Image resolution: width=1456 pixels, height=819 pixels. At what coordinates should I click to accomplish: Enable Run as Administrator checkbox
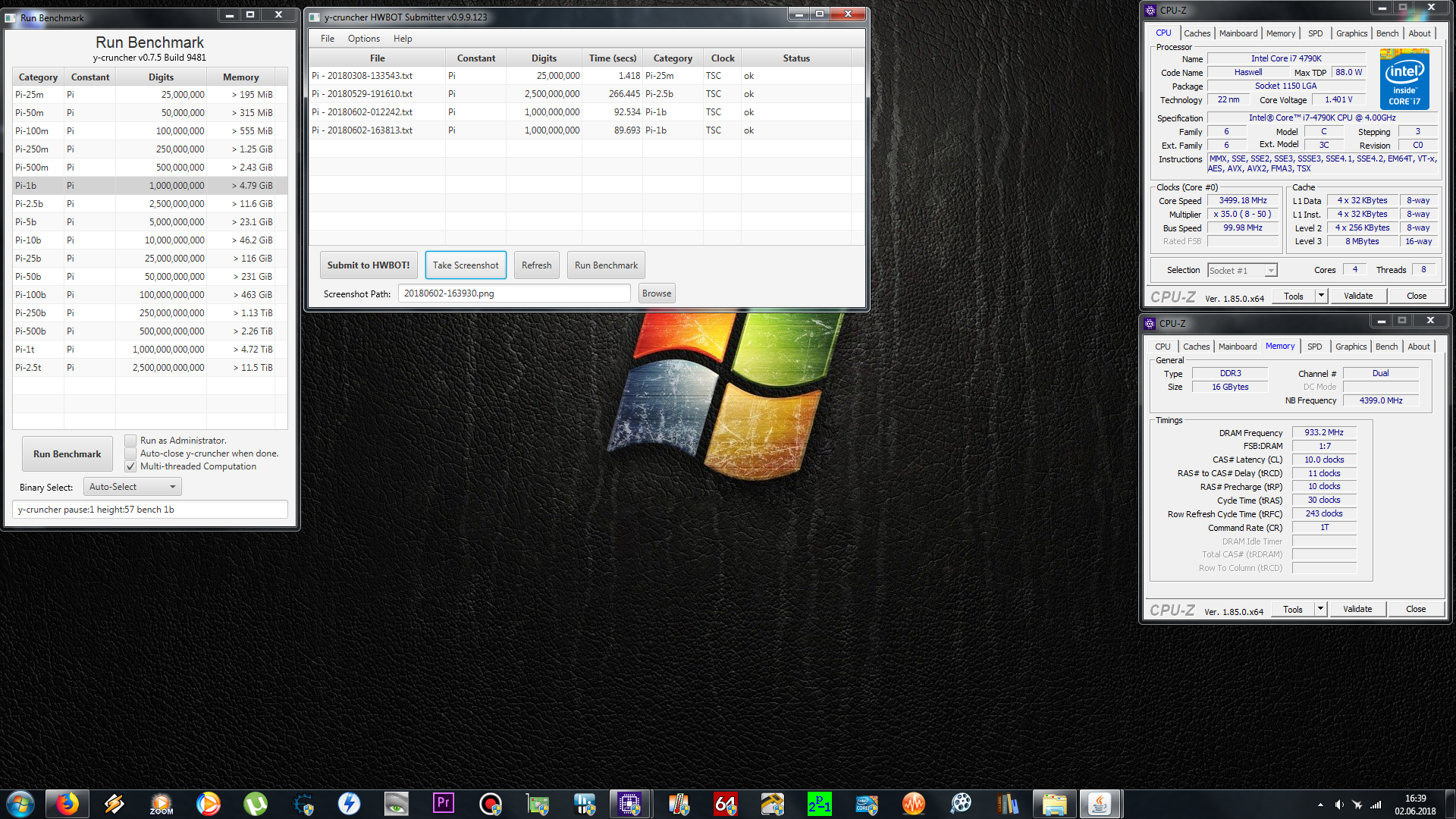click(130, 441)
